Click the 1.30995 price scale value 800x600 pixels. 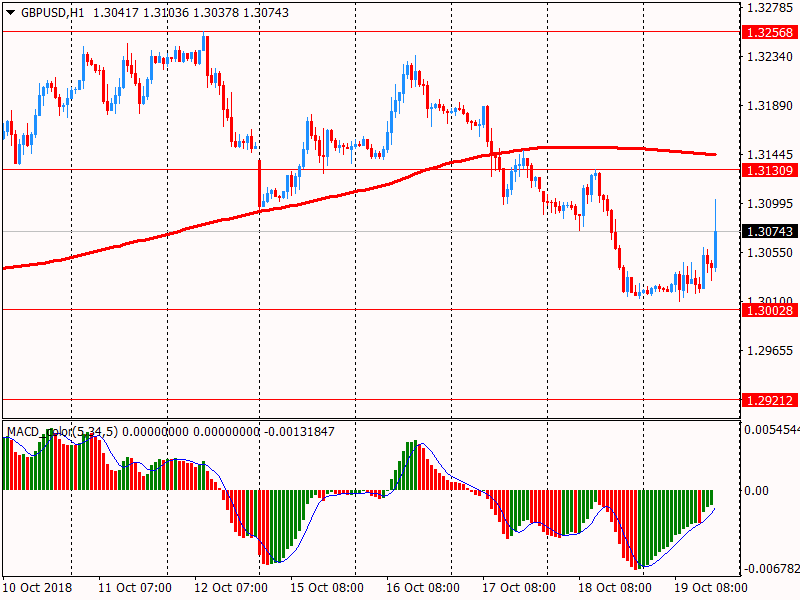tap(770, 204)
